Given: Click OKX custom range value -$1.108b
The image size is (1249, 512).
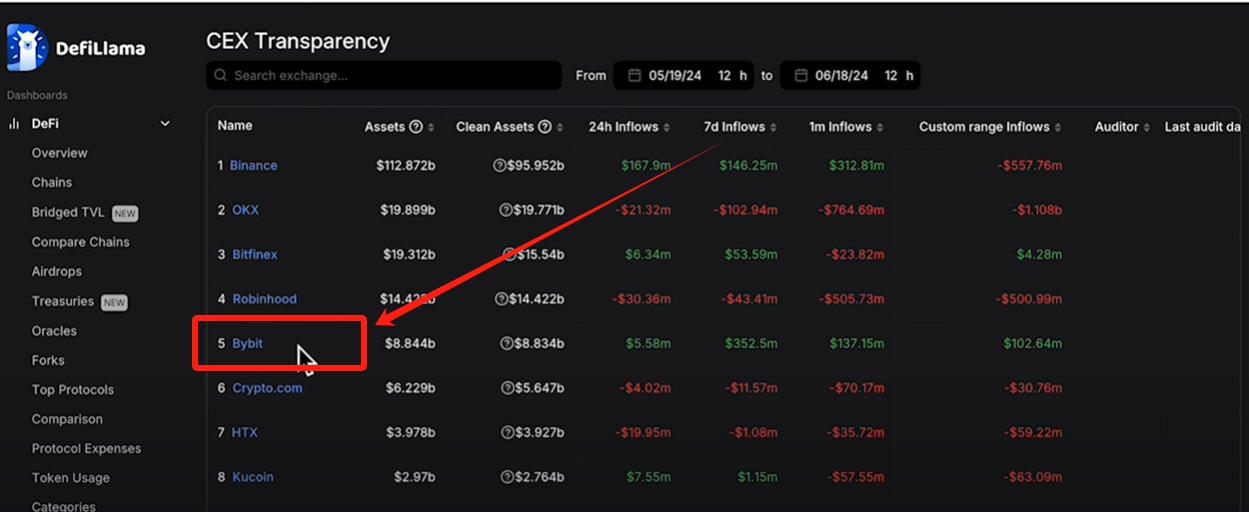Looking at the screenshot, I should (x=1035, y=210).
